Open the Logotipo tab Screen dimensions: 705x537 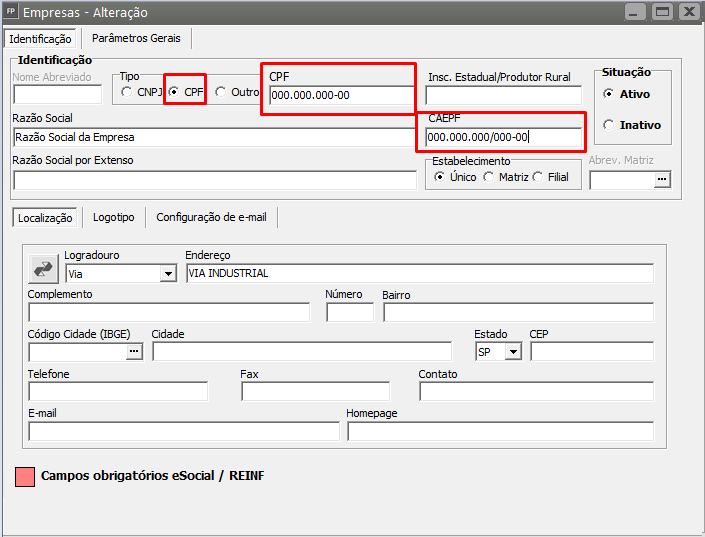pyautogui.click(x=113, y=217)
